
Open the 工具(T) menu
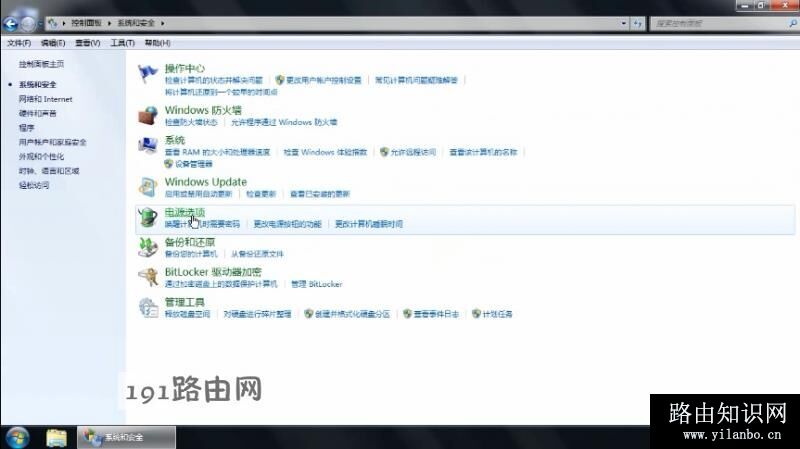(x=122, y=43)
